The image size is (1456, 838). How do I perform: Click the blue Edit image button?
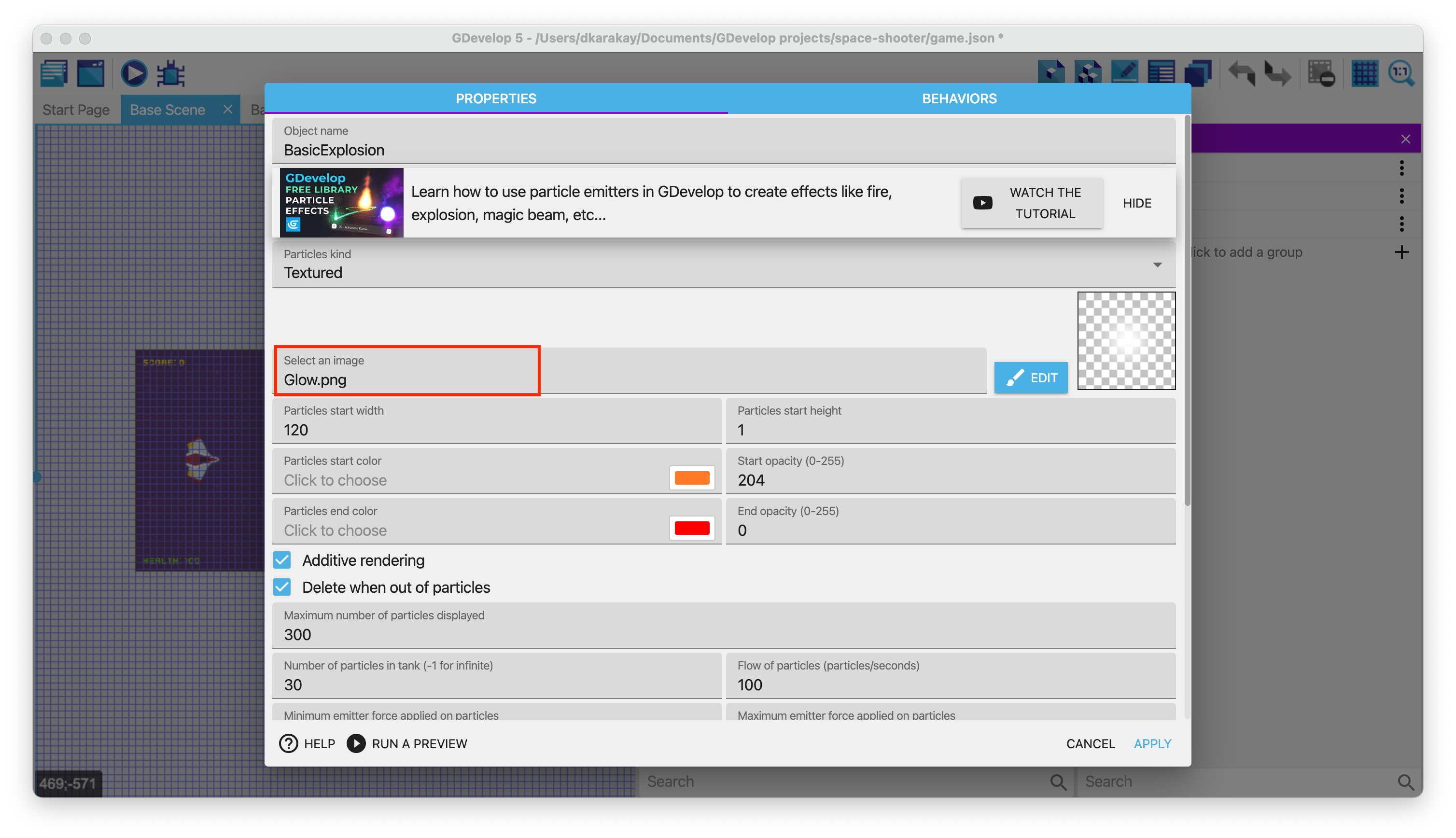[x=1031, y=377]
